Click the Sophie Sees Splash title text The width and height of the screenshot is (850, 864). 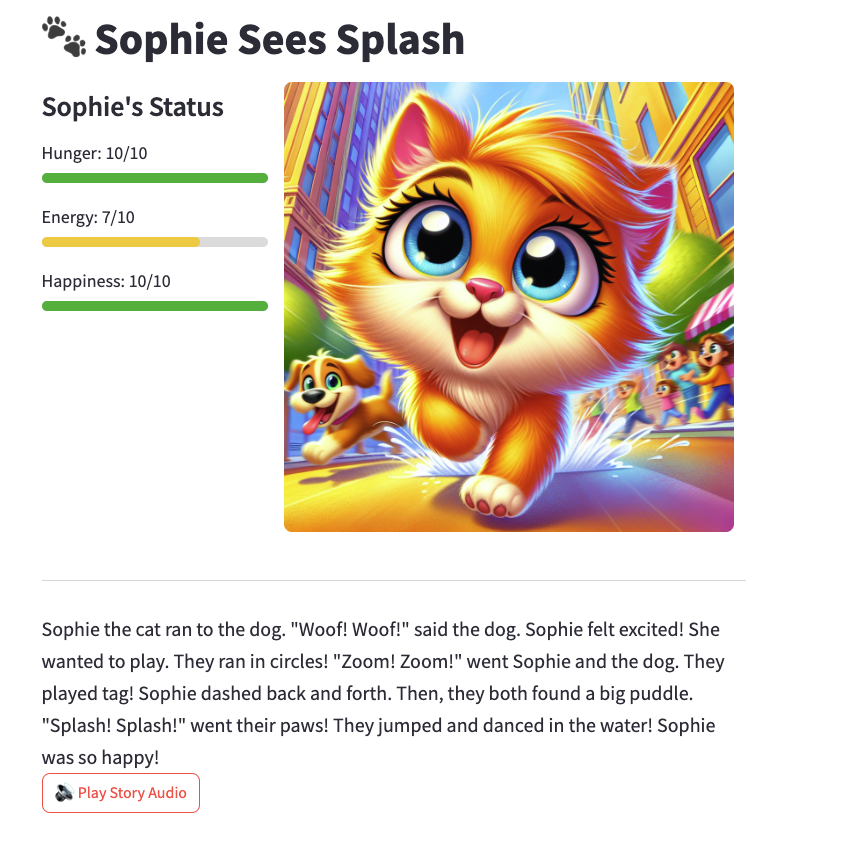point(280,39)
